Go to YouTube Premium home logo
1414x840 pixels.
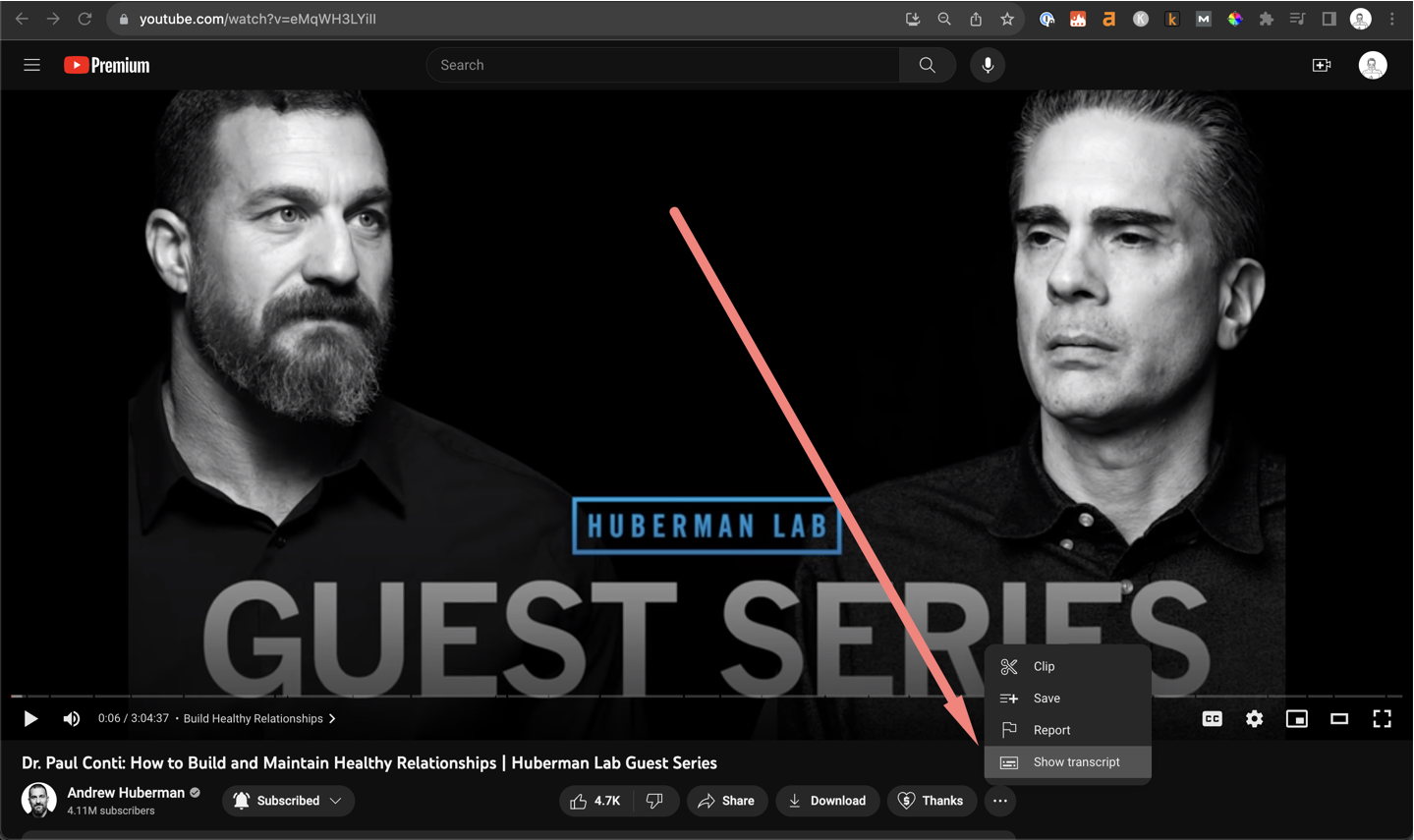107,65
